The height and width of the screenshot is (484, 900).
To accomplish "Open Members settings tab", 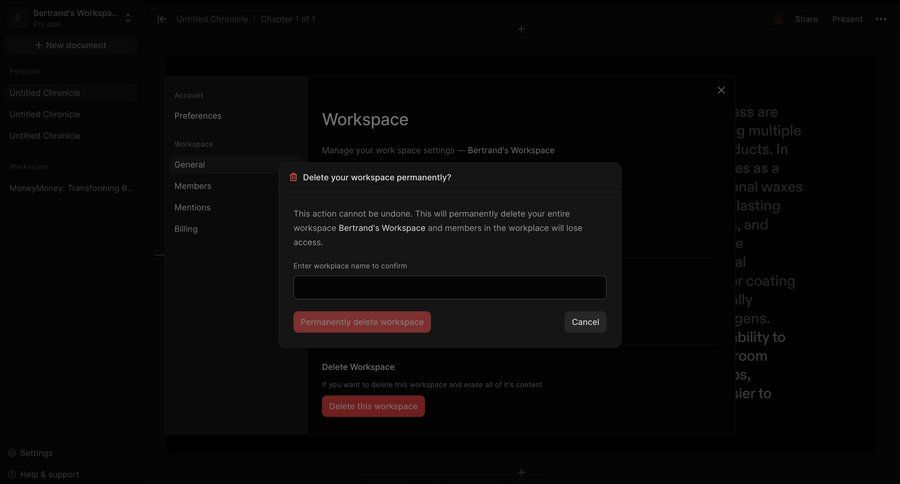I will pos(193,186).
